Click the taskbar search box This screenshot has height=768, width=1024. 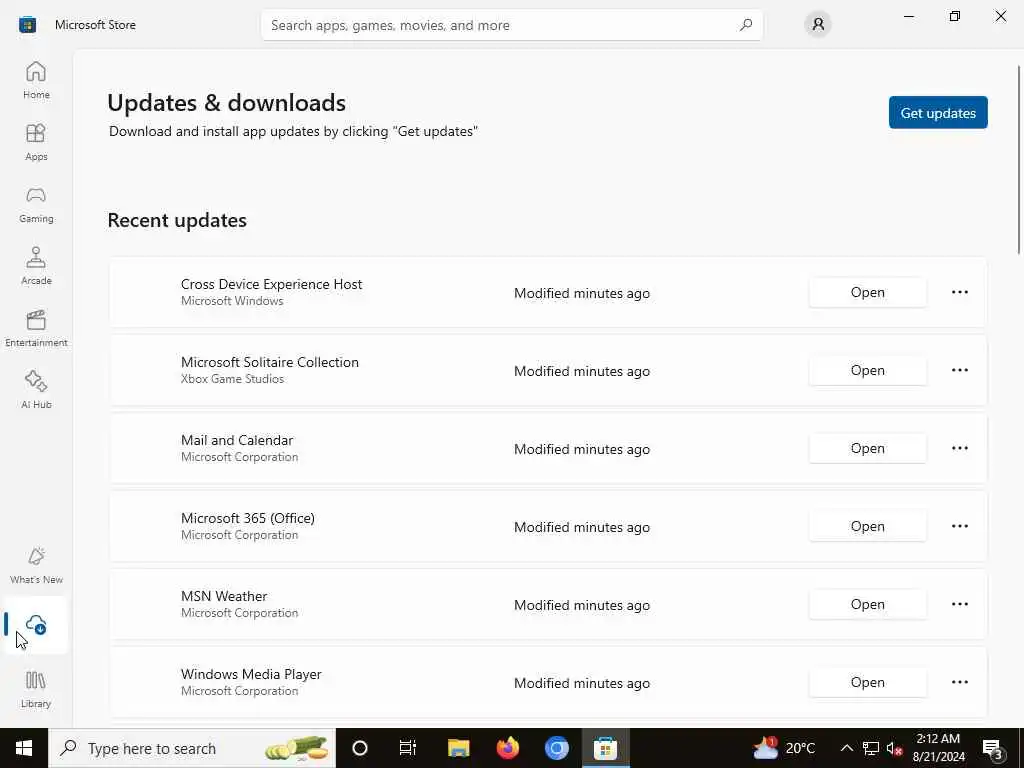(x=192, y=748)
